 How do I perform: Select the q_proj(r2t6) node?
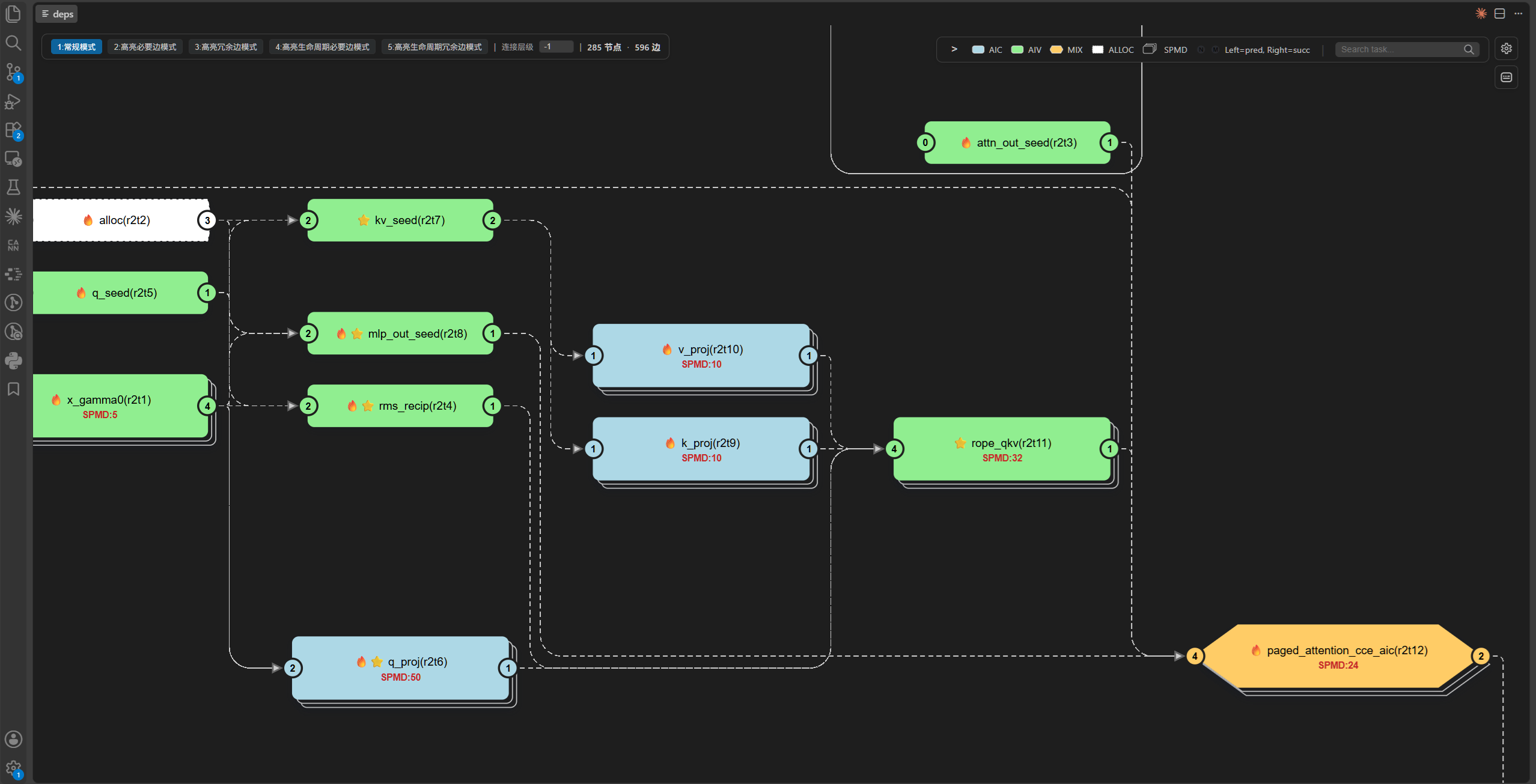(400, 668)
